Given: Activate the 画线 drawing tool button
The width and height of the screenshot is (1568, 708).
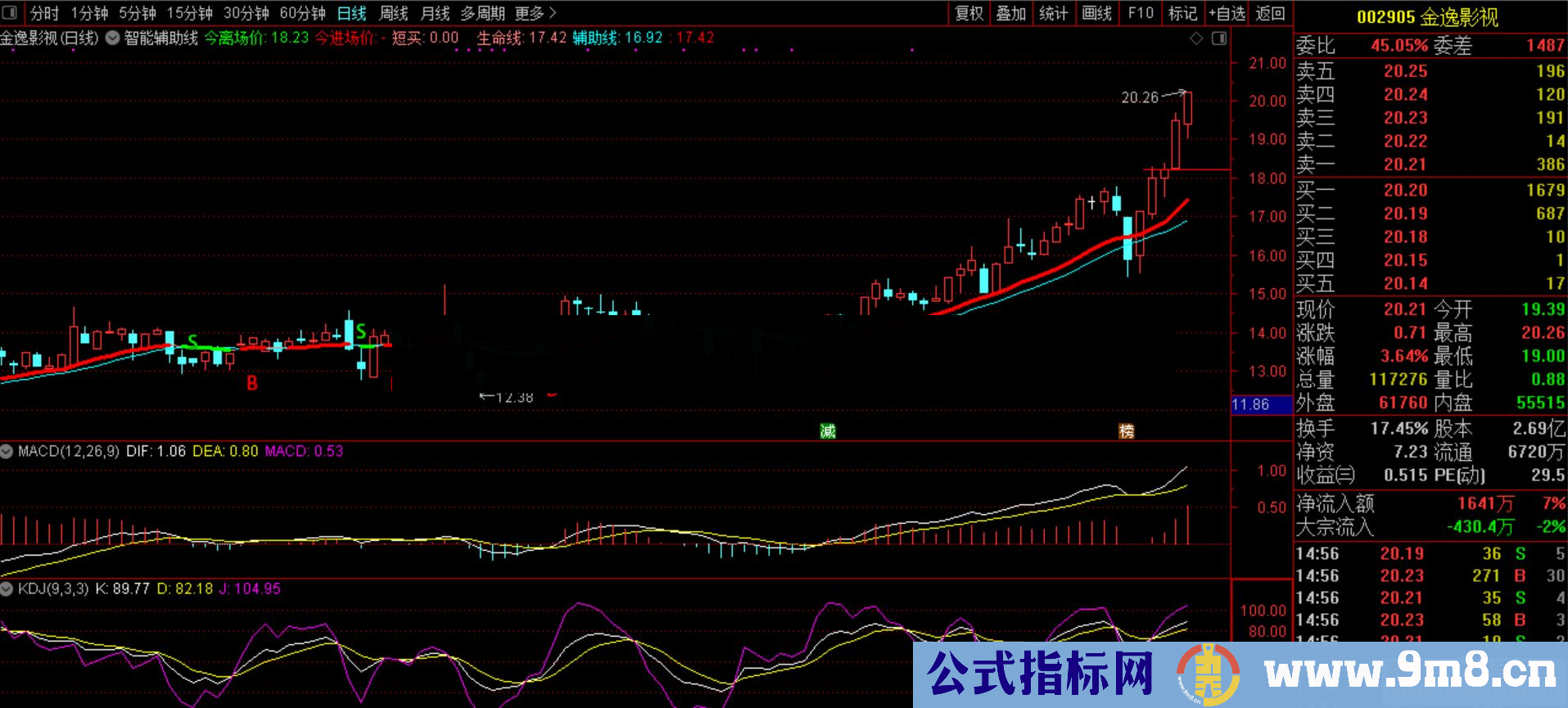Looking at the screenshot, I should pos(1096,13).
